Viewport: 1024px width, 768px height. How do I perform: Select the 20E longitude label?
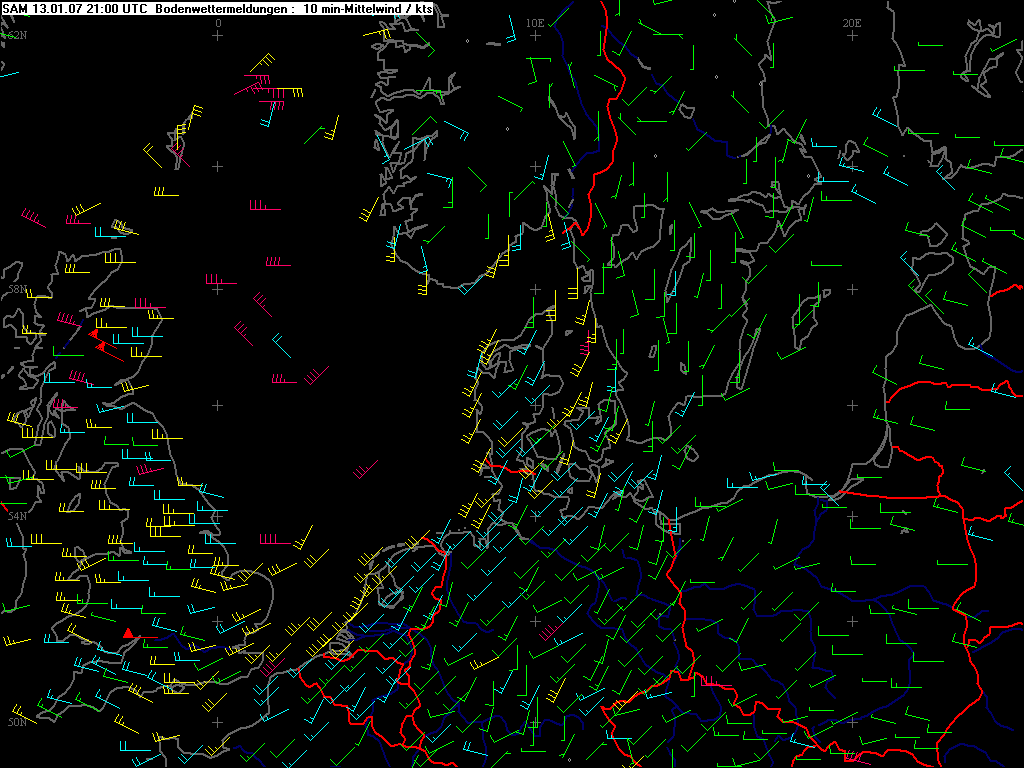[x=852, y=22]
